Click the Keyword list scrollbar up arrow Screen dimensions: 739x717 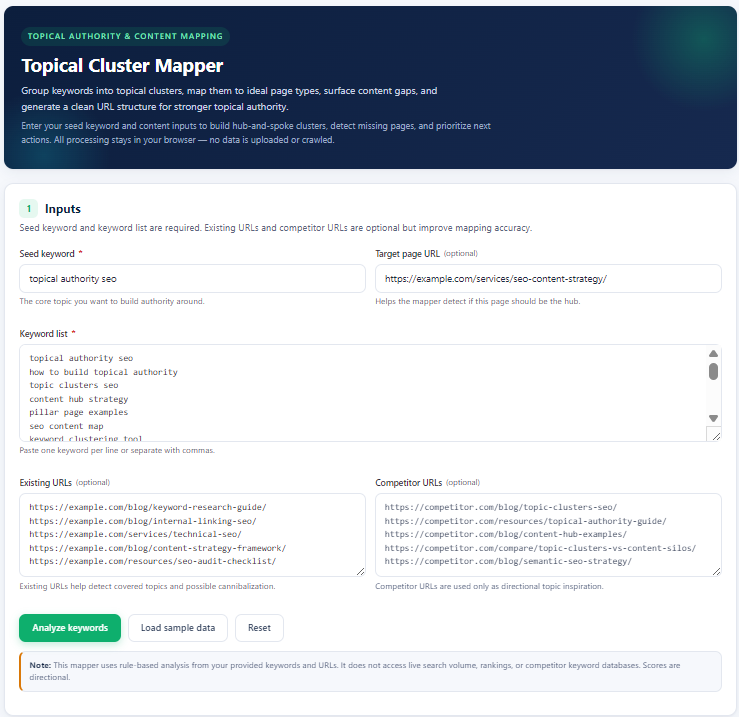pyautogui.click(x=713, y=354)
